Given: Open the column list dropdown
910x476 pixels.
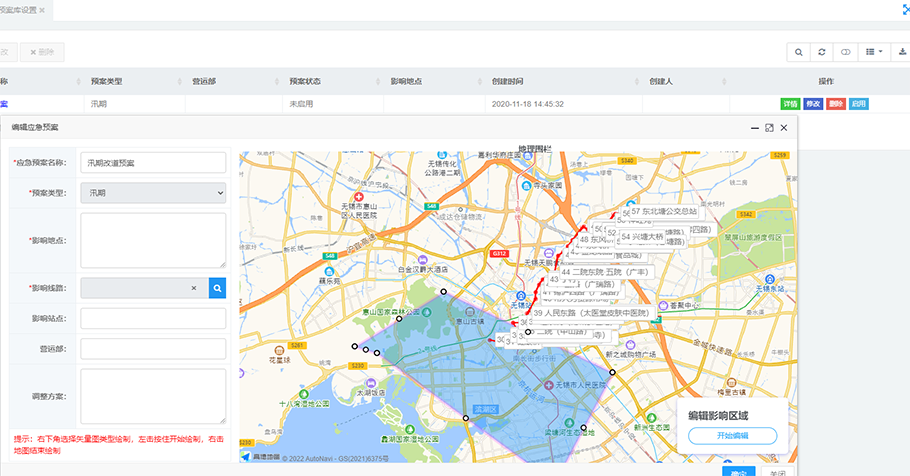Looking at the screenshot, I should (875, 51).
